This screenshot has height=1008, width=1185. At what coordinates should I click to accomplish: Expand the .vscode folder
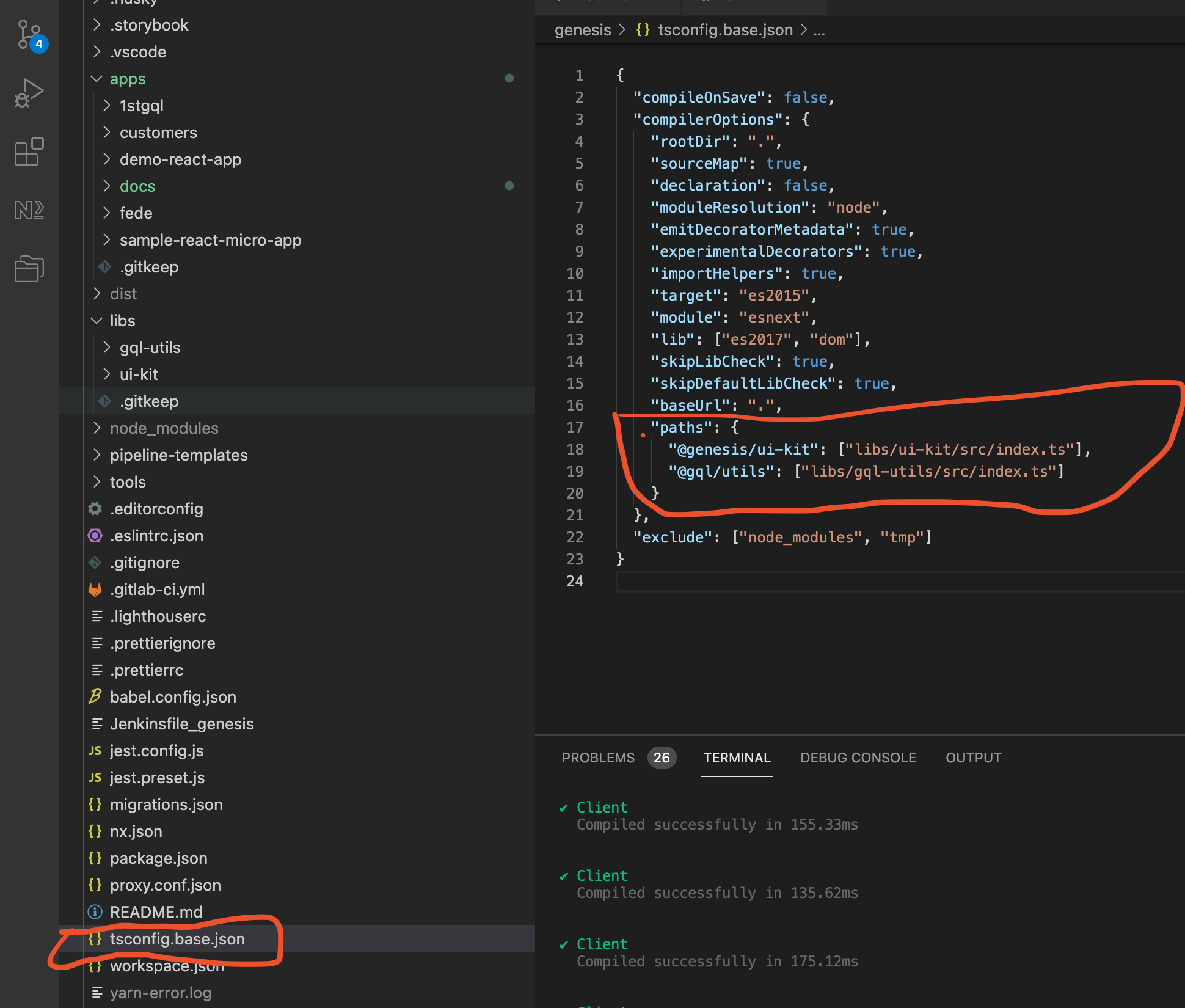(97, 51)
